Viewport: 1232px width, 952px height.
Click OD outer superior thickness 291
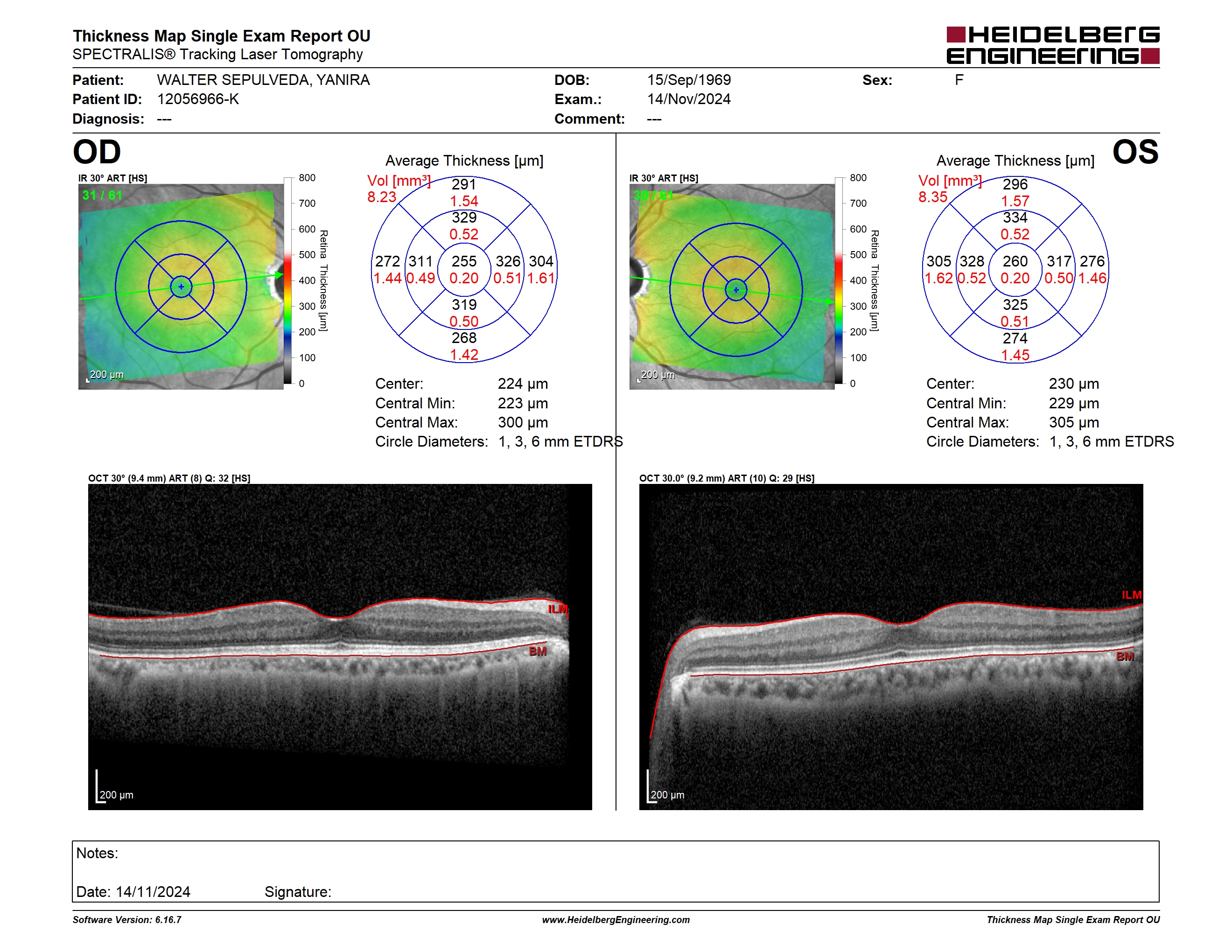[464, 184]
